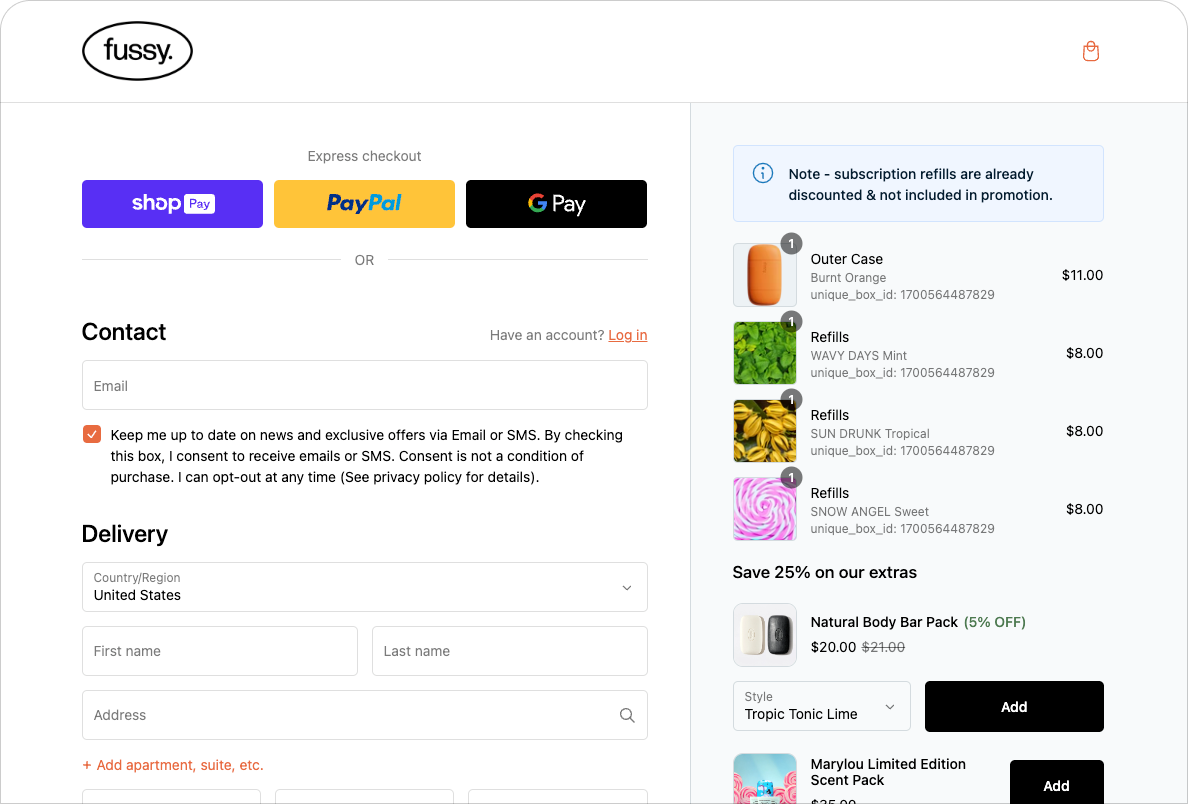1188x804 pixels.
Task: Click the fussy logo
Action: coord(137,51)
